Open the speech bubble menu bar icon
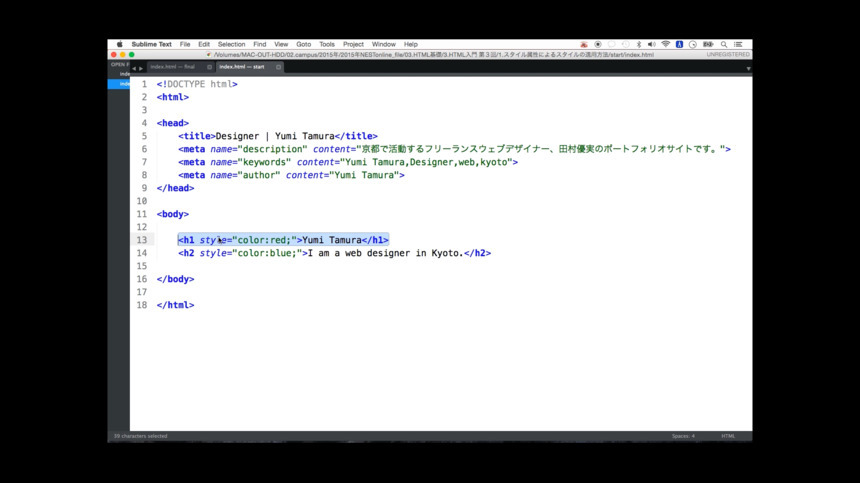The image size is (860, 483). click(612, 44)
